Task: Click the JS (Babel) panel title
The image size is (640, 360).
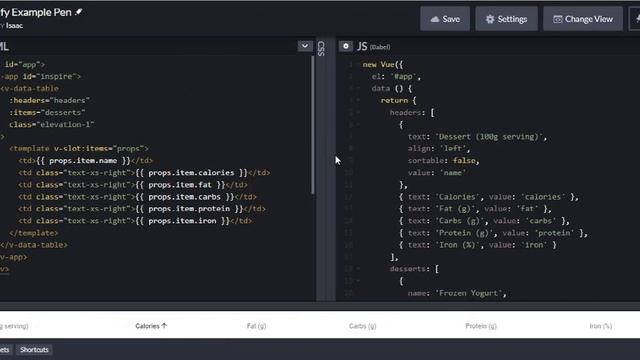Action: [x=373, y=47]
